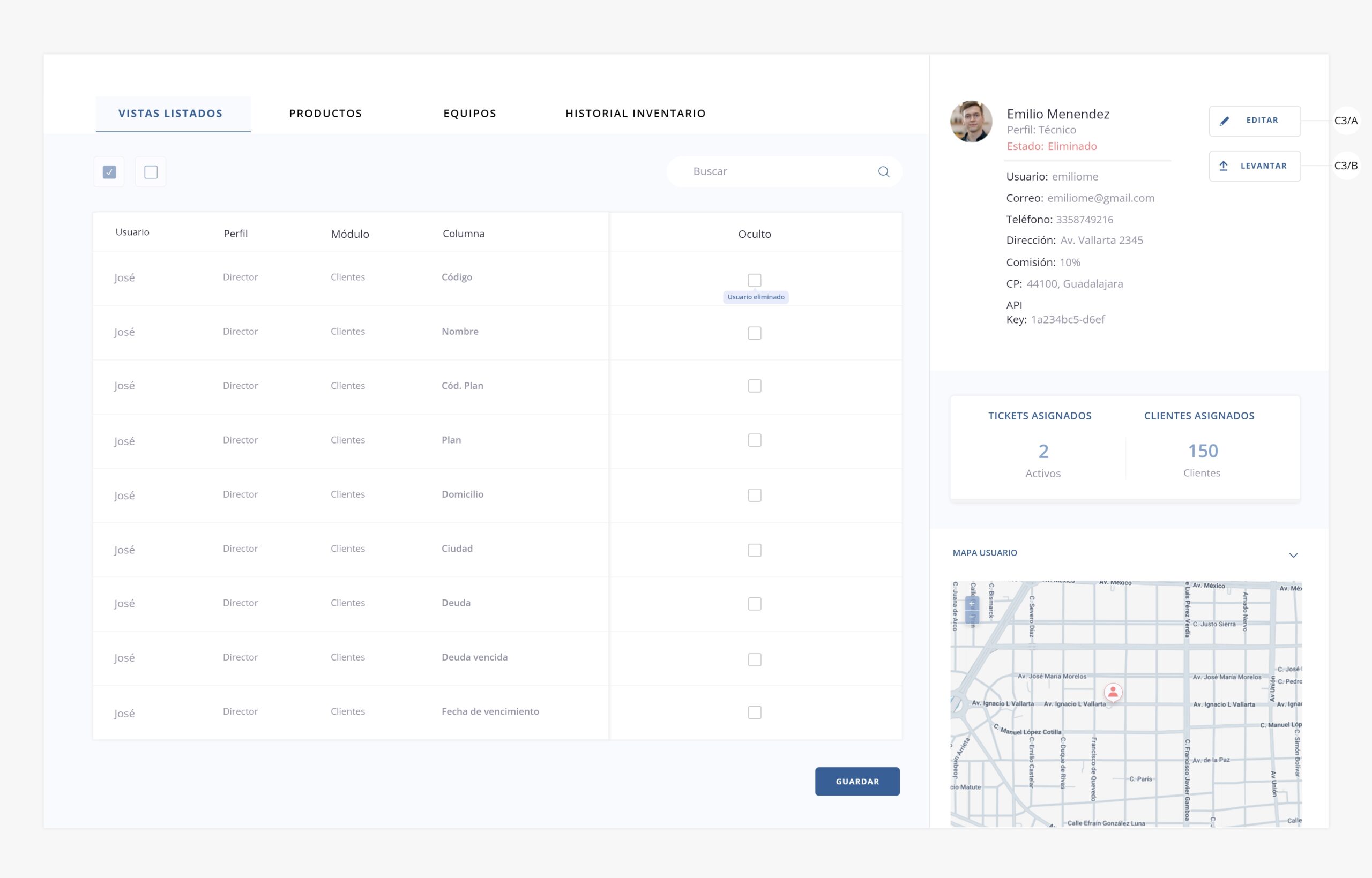Image resolution: width=1372 pixels, height=878 pixels.
Task: Collapse the Mapa Usuario section chevron
Action: [1293, 555]
